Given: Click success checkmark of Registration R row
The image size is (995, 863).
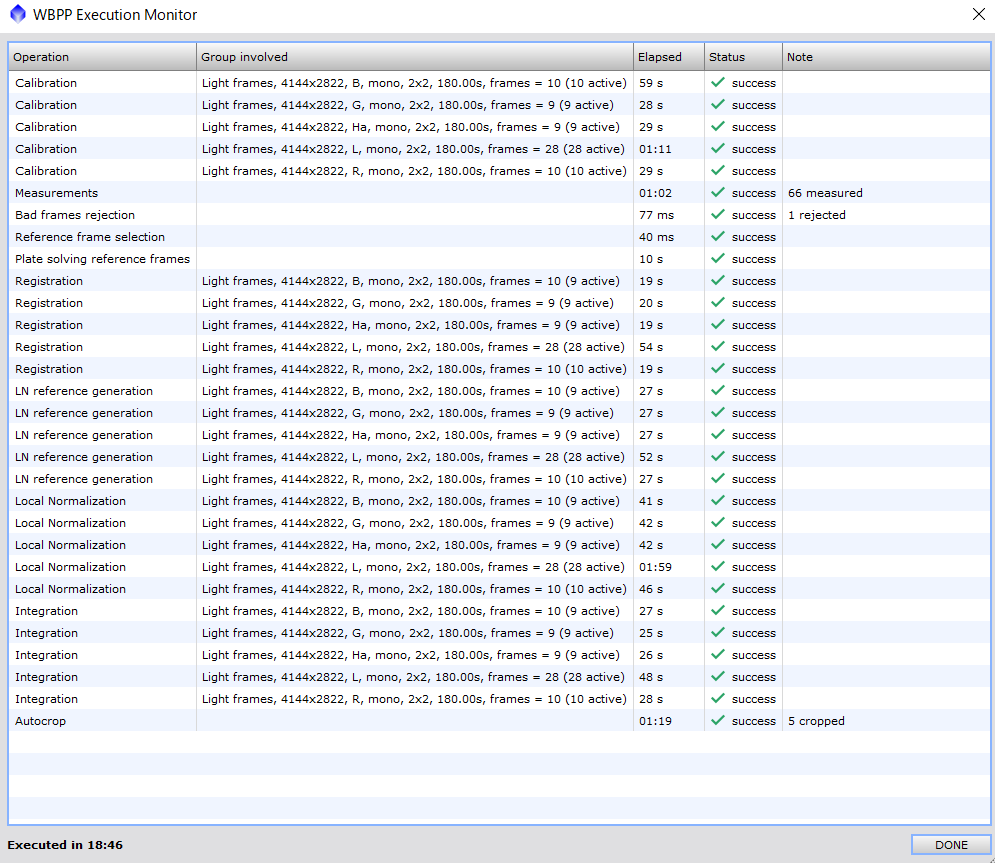Looking at the screenshot, I should tap(718, 368).
